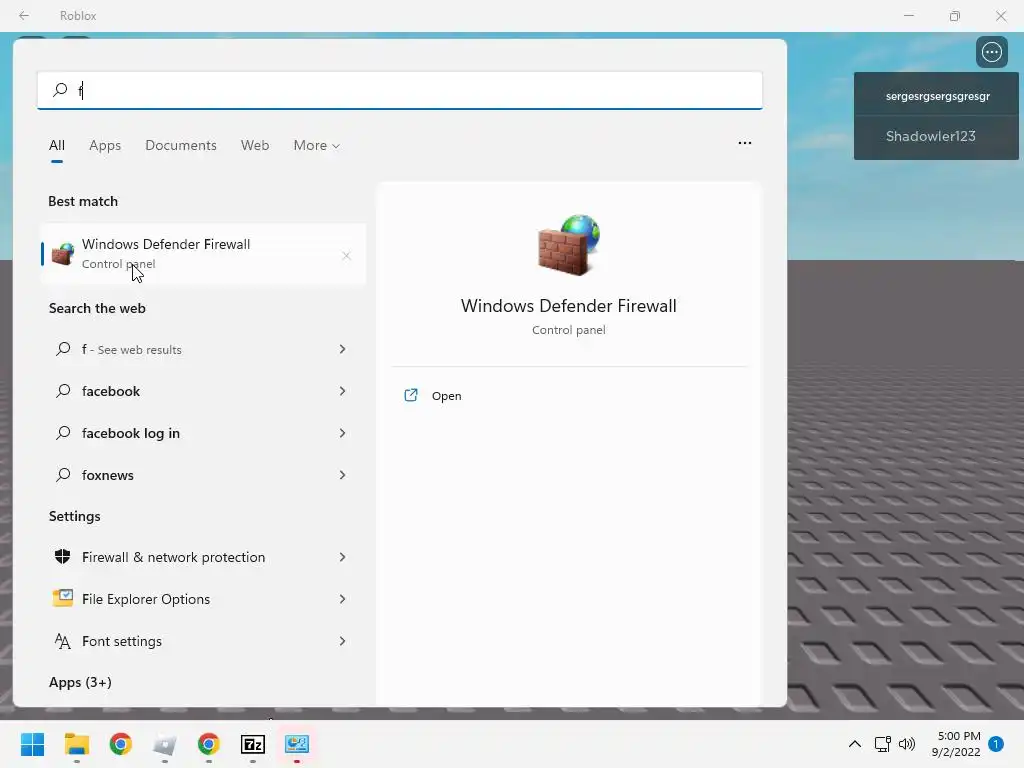Expand the More filter dropdown
Screen dimensions: 1024x768
317,145
